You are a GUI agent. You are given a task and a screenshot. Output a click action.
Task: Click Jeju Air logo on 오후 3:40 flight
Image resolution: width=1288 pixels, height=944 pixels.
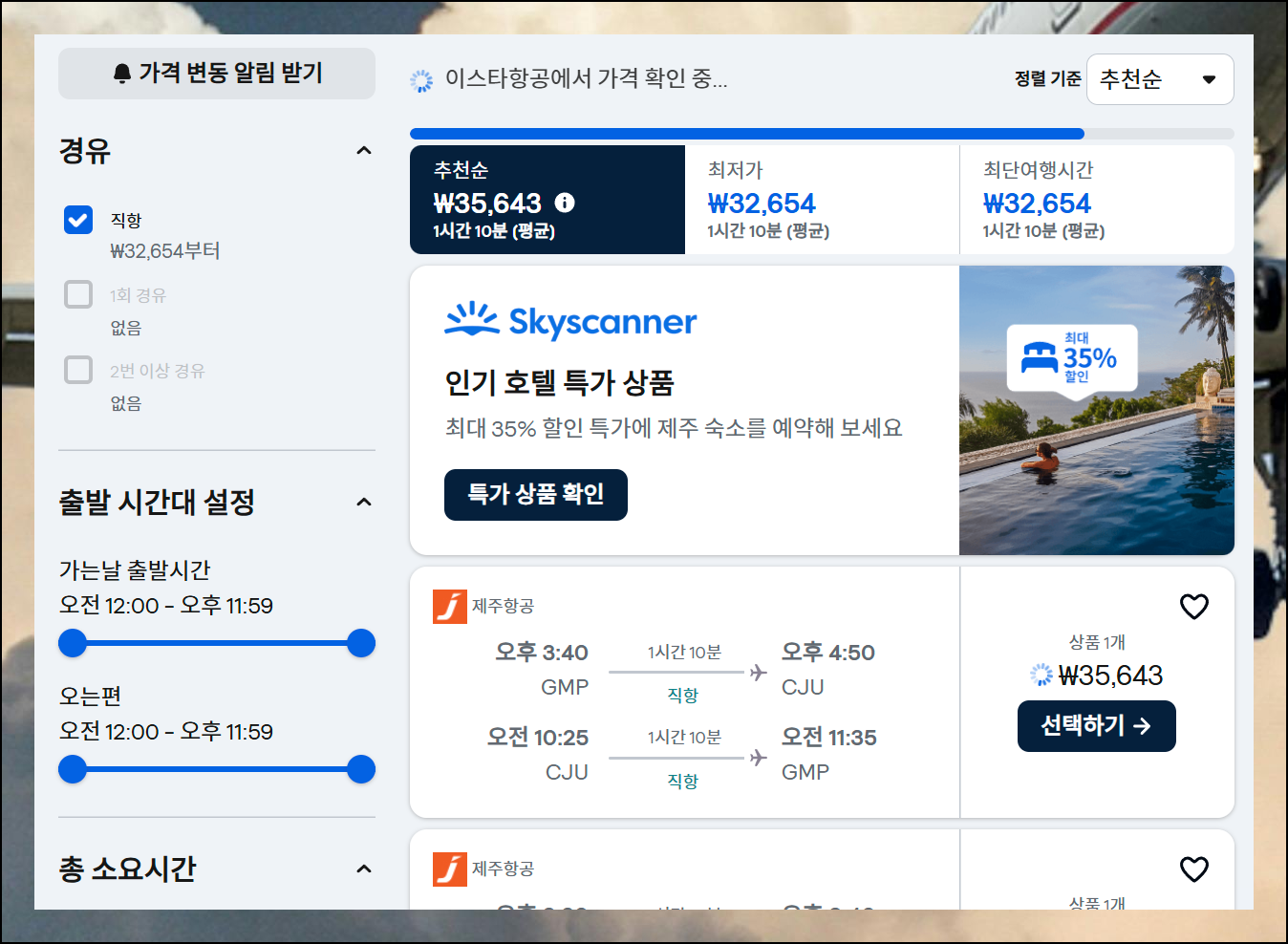pyautogui.click(x=450, y=606)
